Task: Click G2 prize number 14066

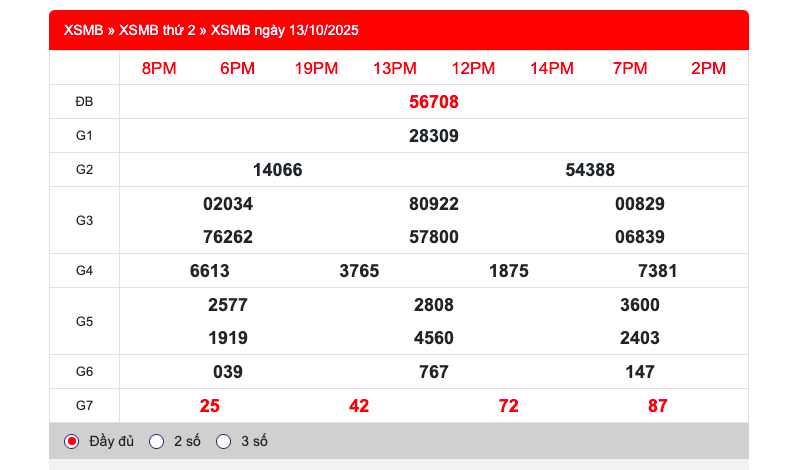Action: (x=278, y=170)
